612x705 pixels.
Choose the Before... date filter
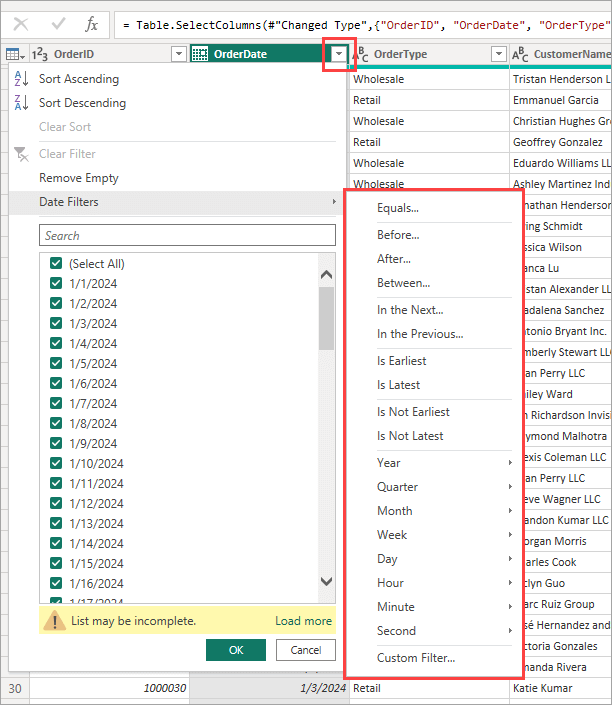point(398,235)
